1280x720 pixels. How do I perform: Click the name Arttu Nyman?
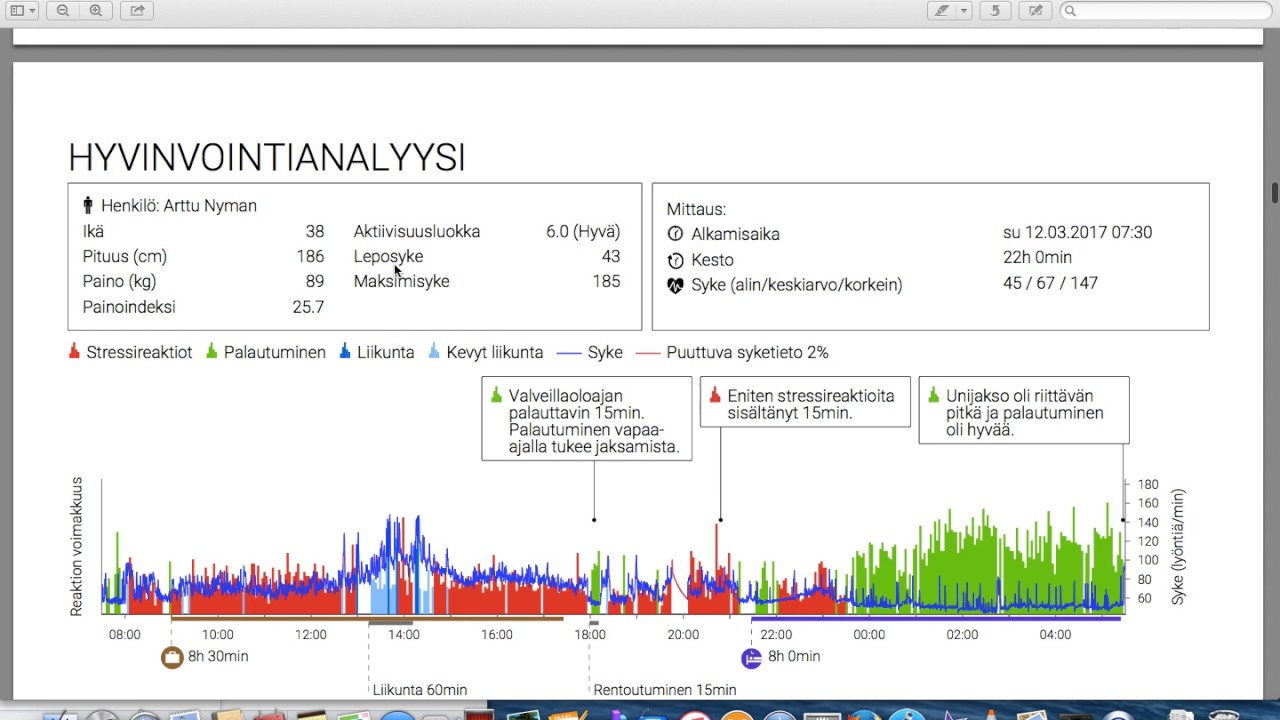(210, 206)
